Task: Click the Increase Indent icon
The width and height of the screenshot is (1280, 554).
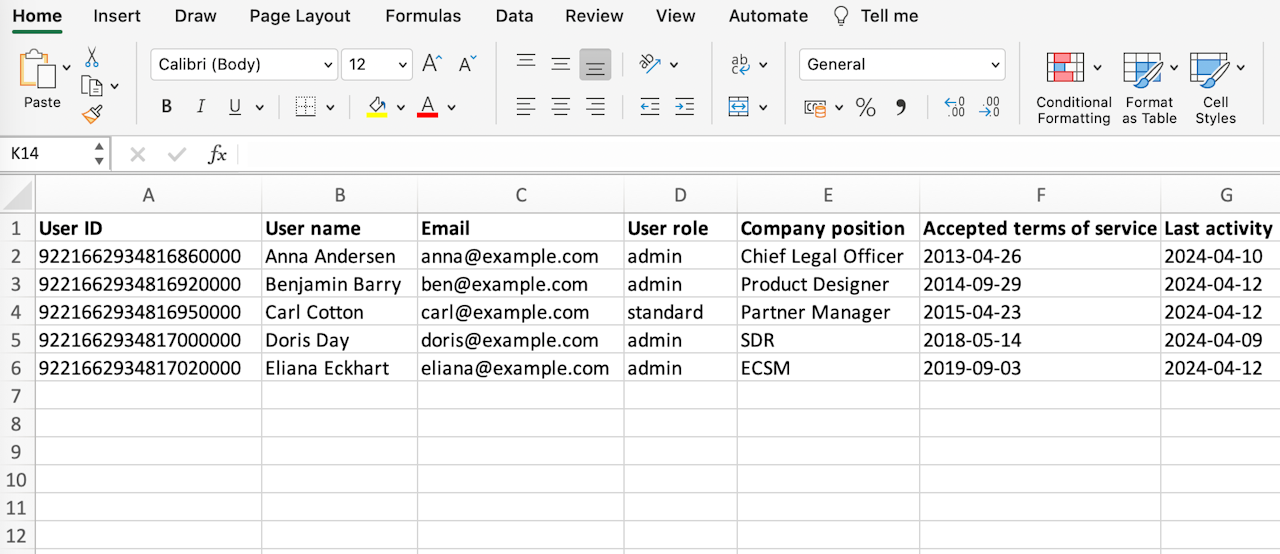Action: (x=684, y=107)
